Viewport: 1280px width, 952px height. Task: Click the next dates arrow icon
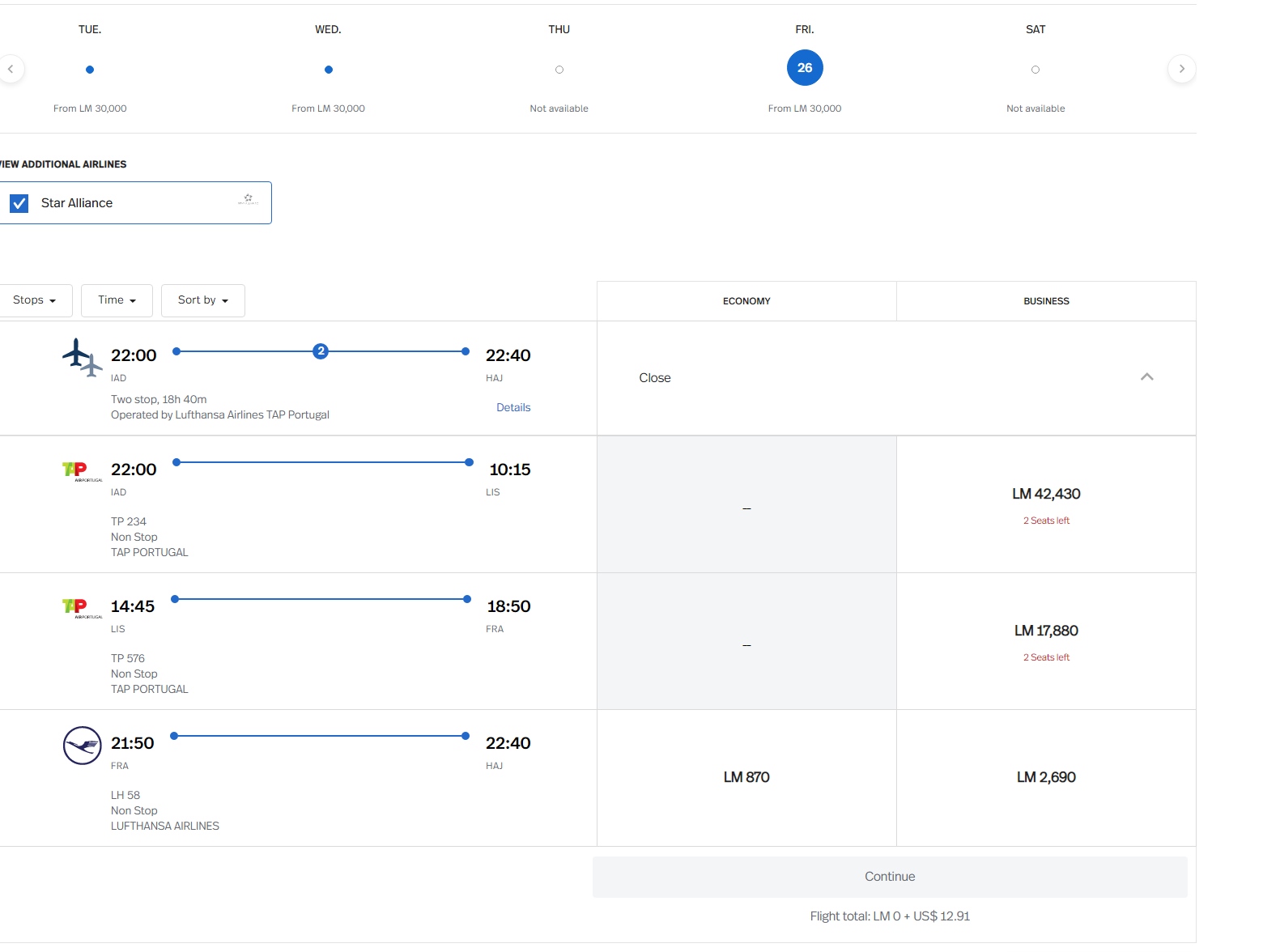click(1181, 69)
